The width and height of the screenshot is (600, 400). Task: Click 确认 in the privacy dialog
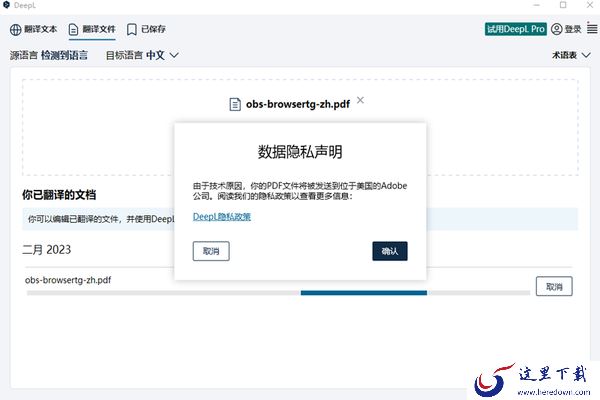point(390,251)
